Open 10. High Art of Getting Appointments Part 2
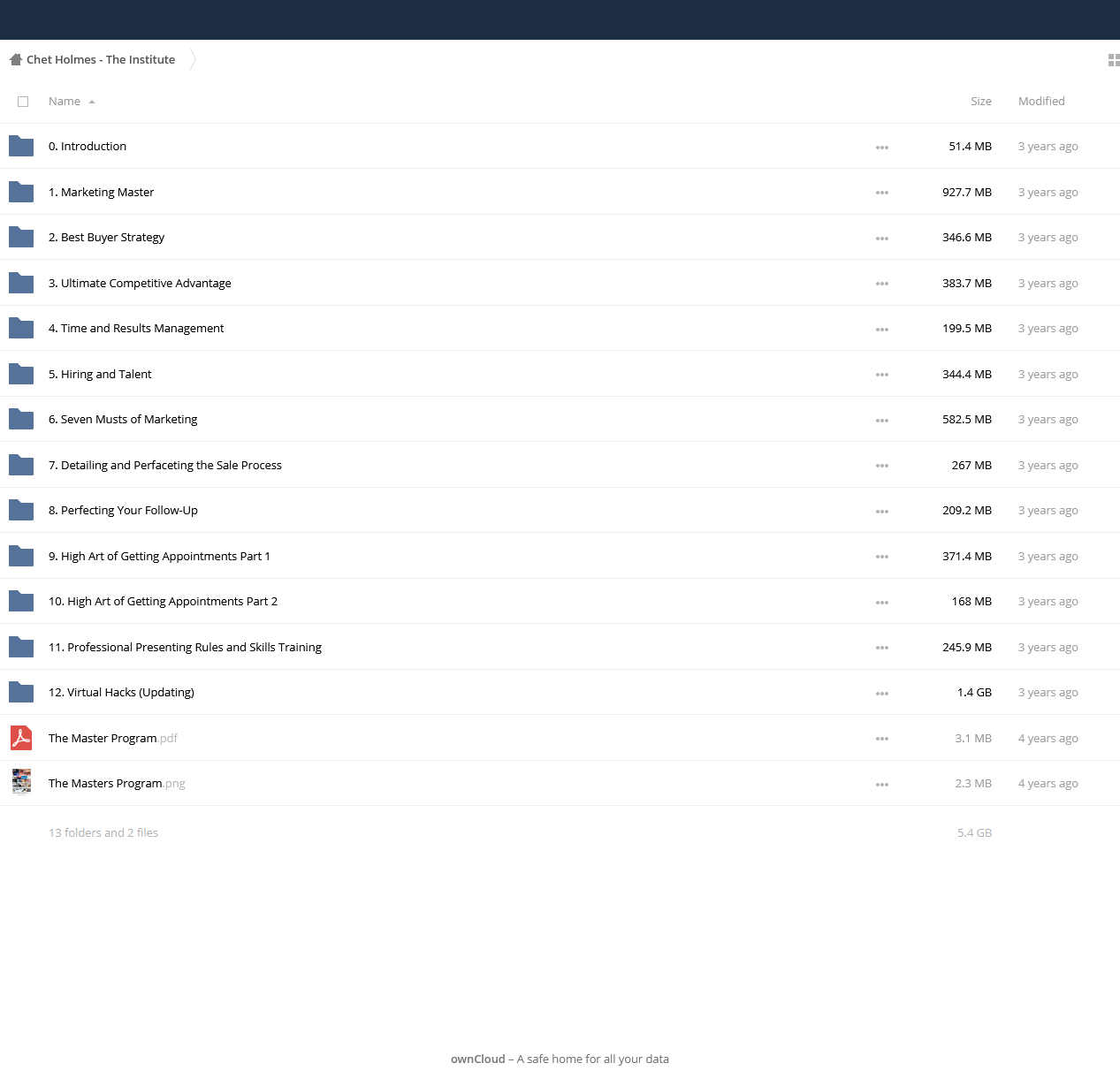 coord(163,602)
